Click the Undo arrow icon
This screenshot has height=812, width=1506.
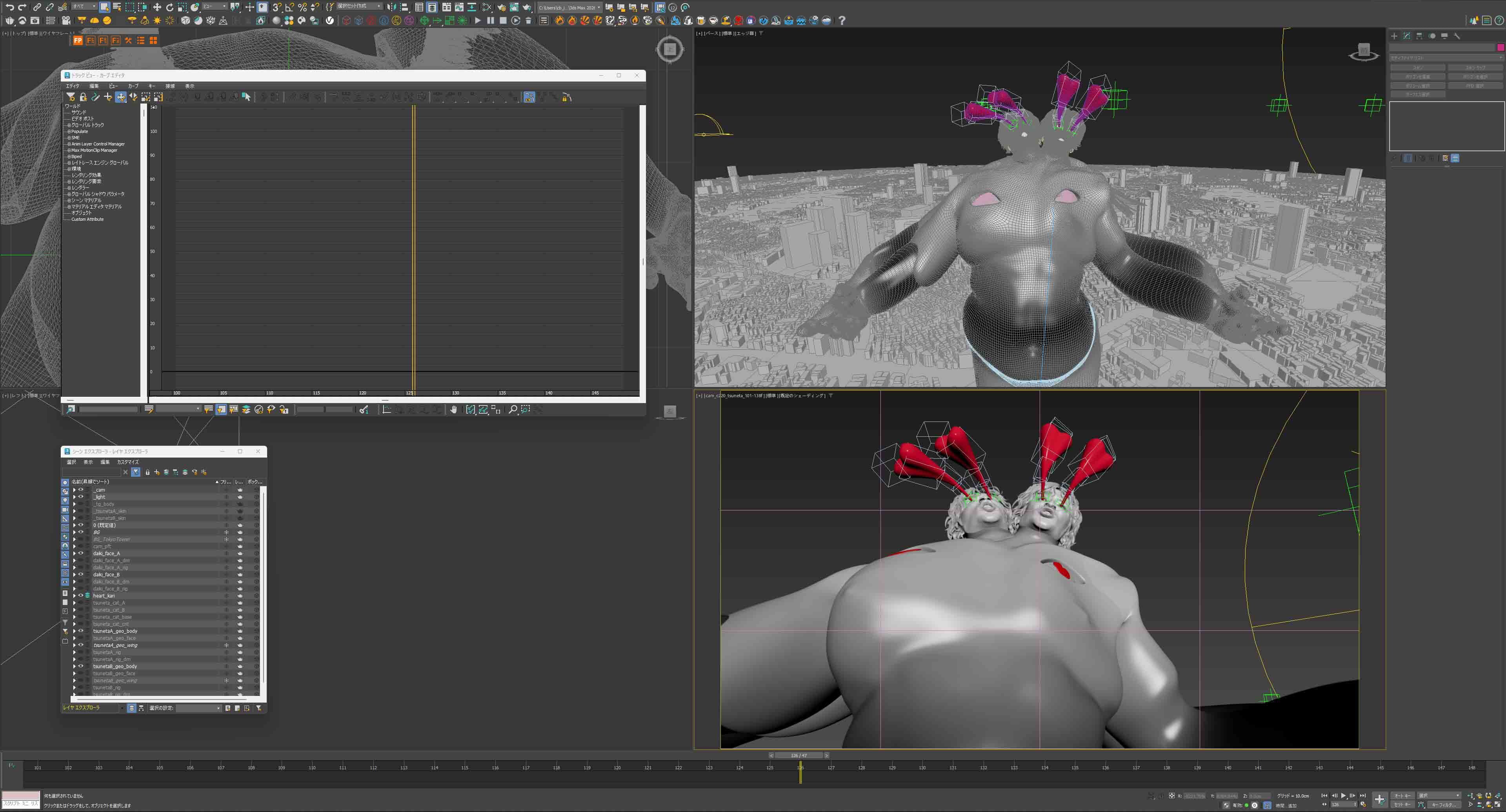pos(9,7)
